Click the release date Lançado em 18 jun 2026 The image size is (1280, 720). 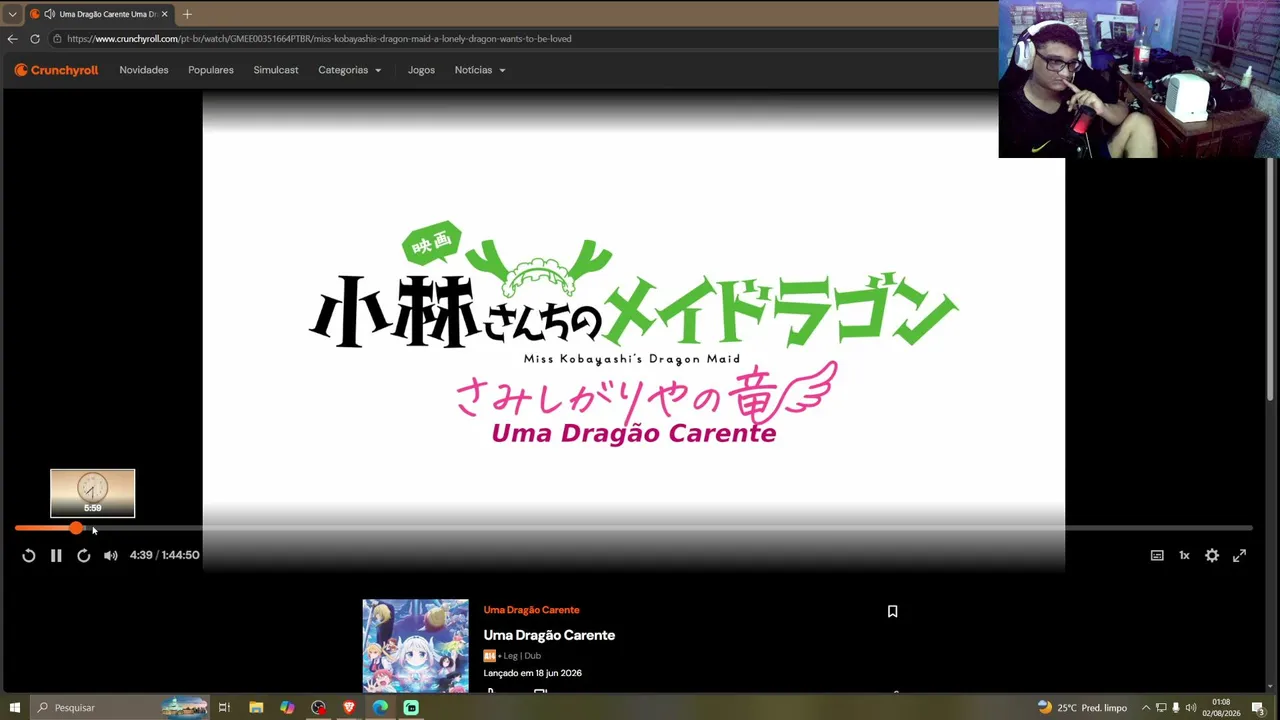[x=532, y=673]
